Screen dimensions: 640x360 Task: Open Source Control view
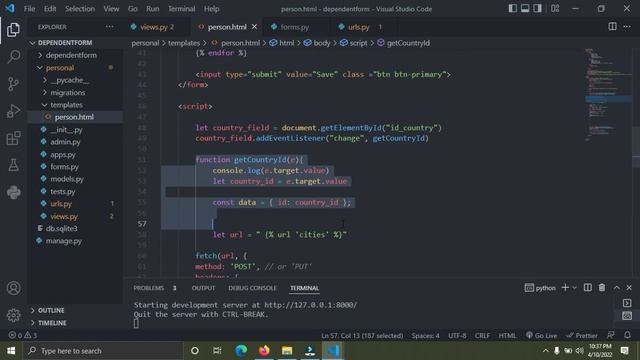[13, 84]
